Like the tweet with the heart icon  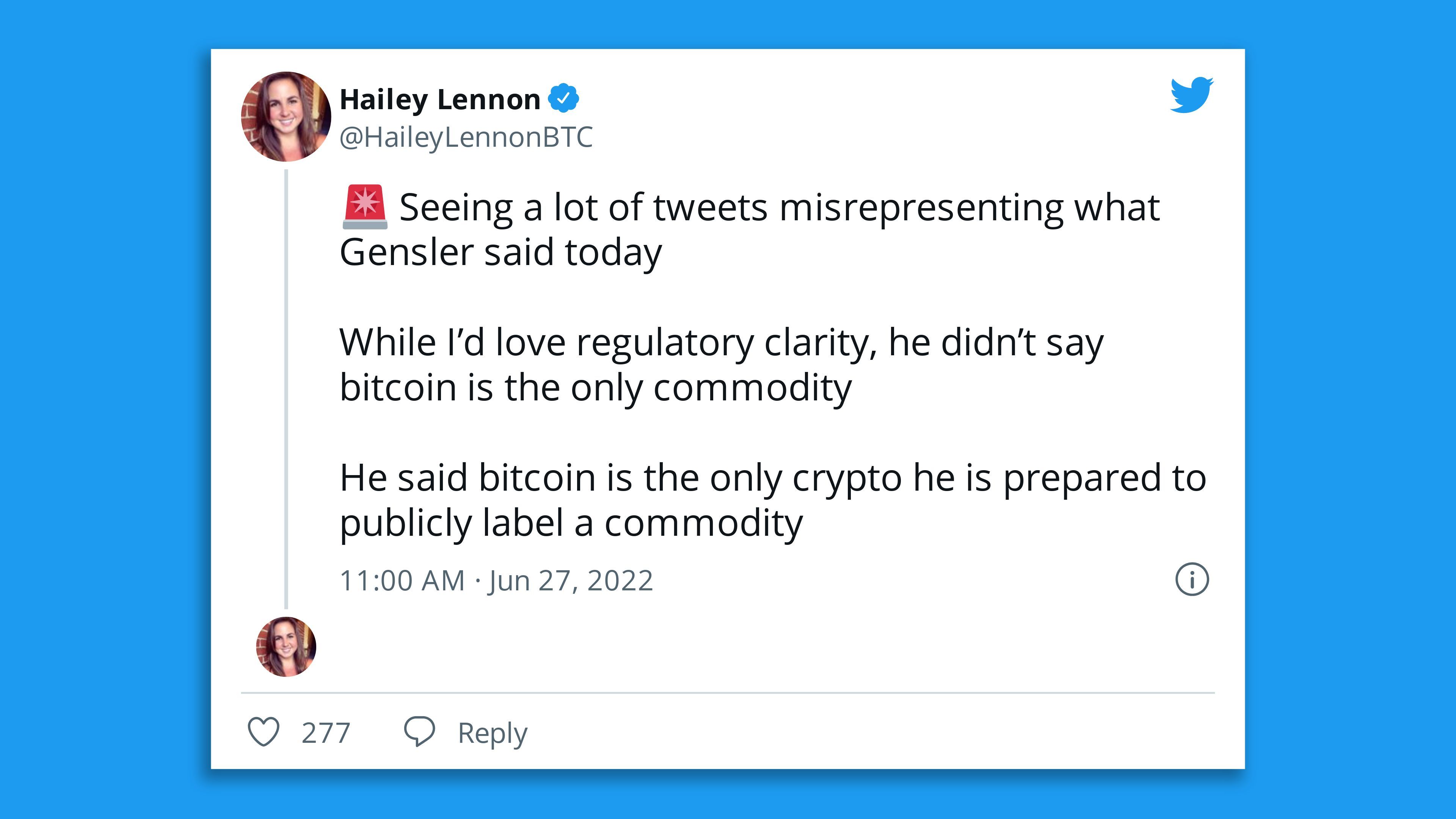[264, 732]
